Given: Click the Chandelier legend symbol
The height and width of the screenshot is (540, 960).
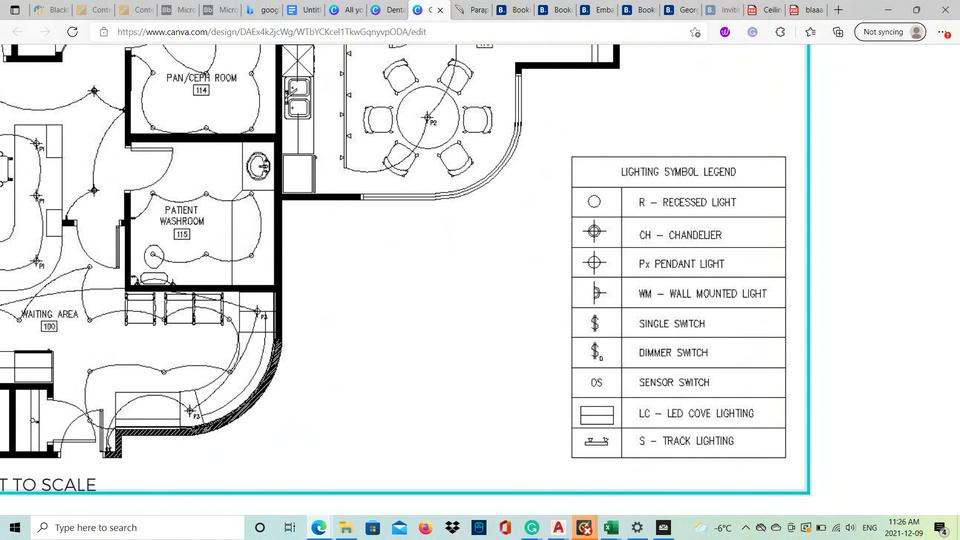Looking at the screenshot, I should pyautogui.click(x=594, y=231).
